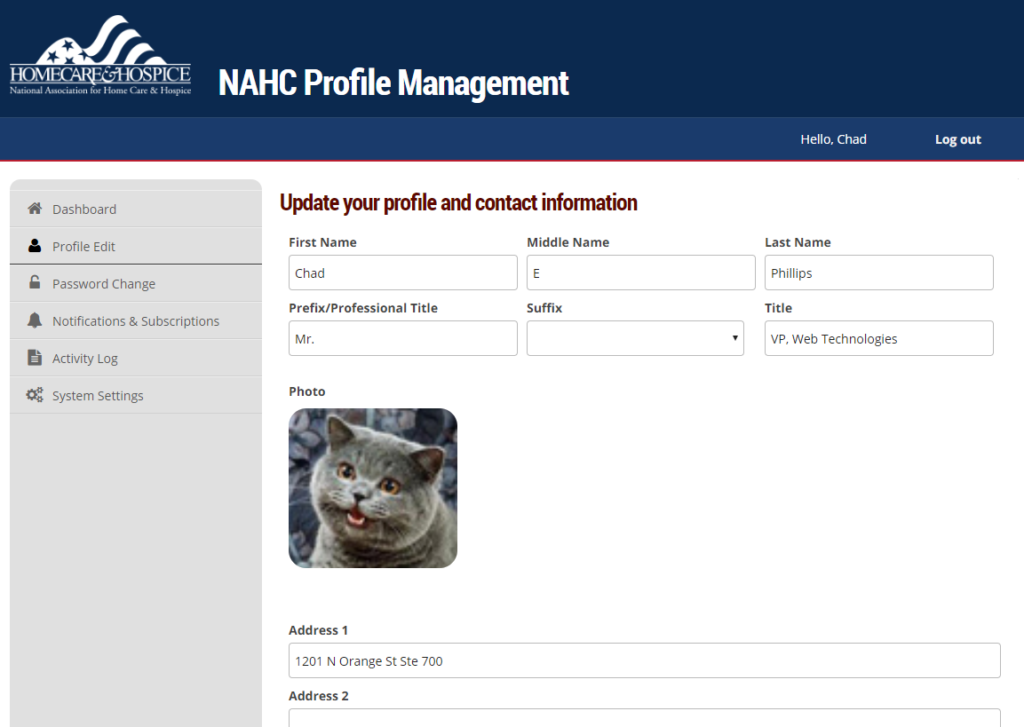Click the Hello, Chad greeting
Screen dimensions: 1024x727
pos(833,140)
